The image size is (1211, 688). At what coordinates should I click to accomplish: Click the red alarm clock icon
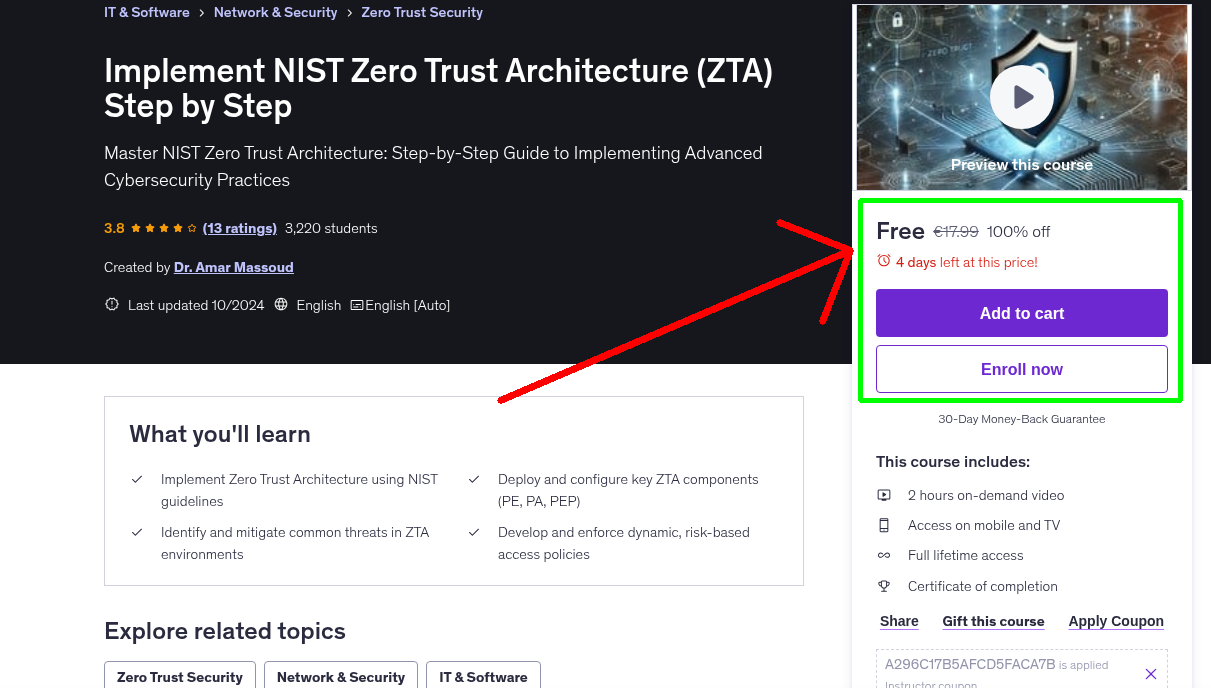click(x=884, y=260)
